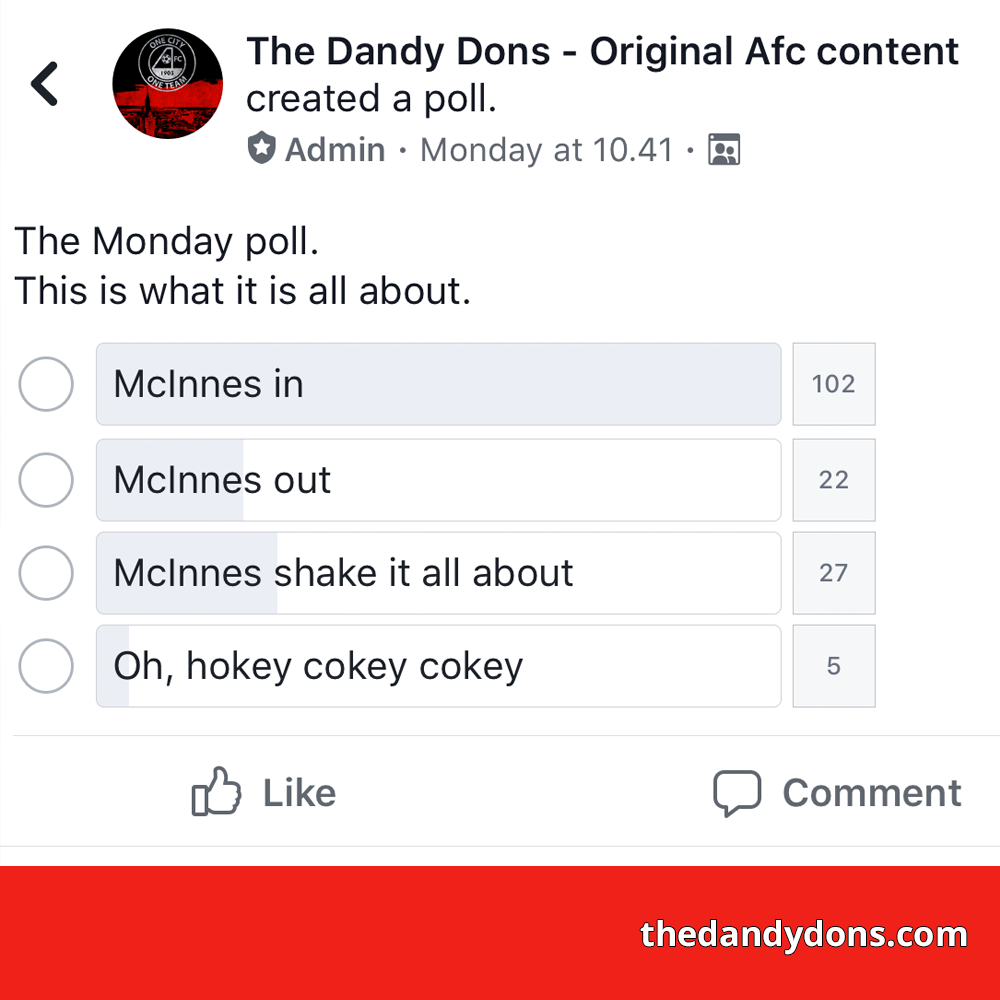Open the 5 votes count box
The height and width of the screenshot is (1000, 1000).
click(x=834, y=666)
